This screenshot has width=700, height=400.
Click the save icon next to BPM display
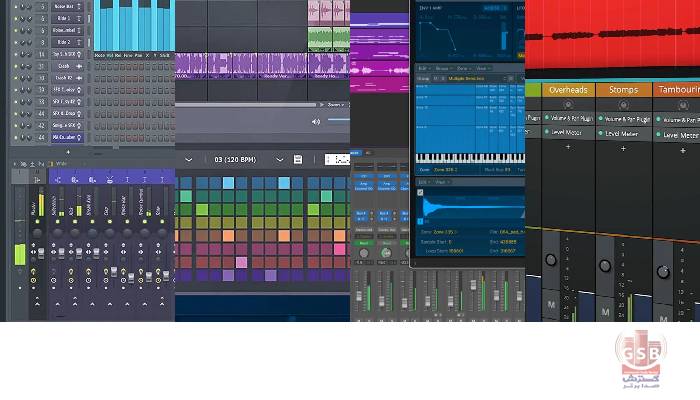pos(297,160)
